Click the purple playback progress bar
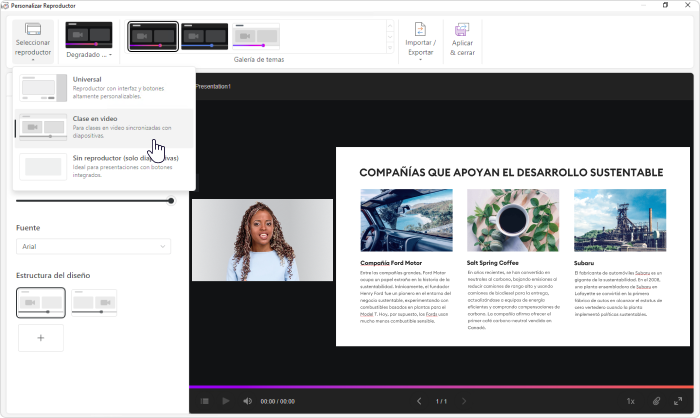This screenshot has width=700, height=418. click(441, 387)
